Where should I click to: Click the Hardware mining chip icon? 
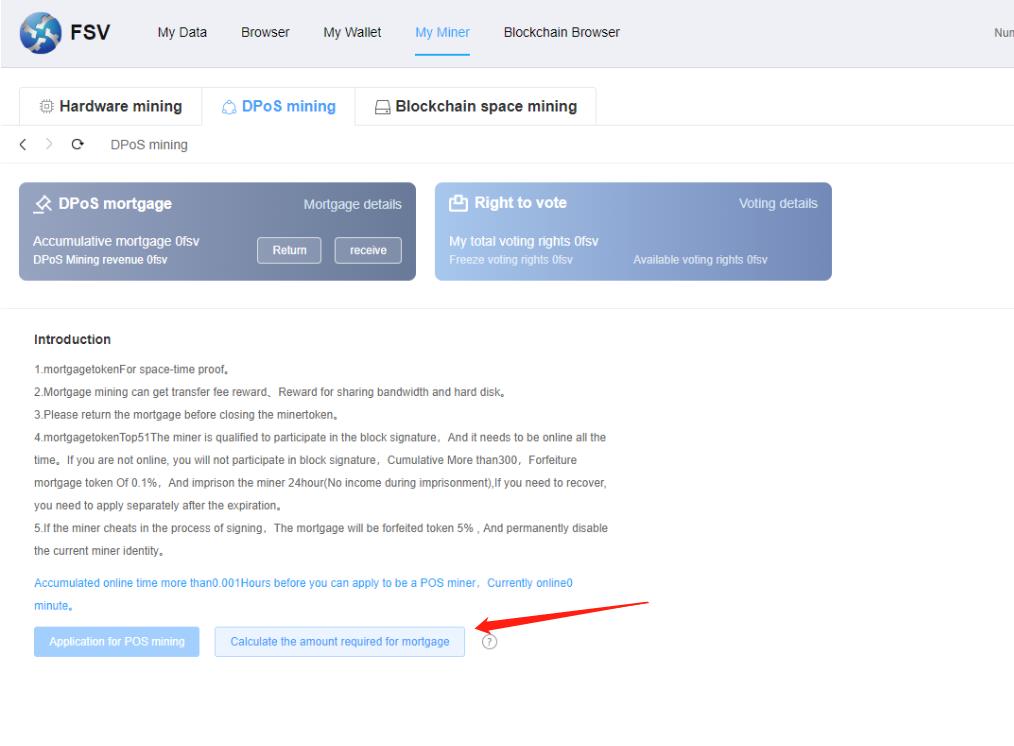coord(47,106)
